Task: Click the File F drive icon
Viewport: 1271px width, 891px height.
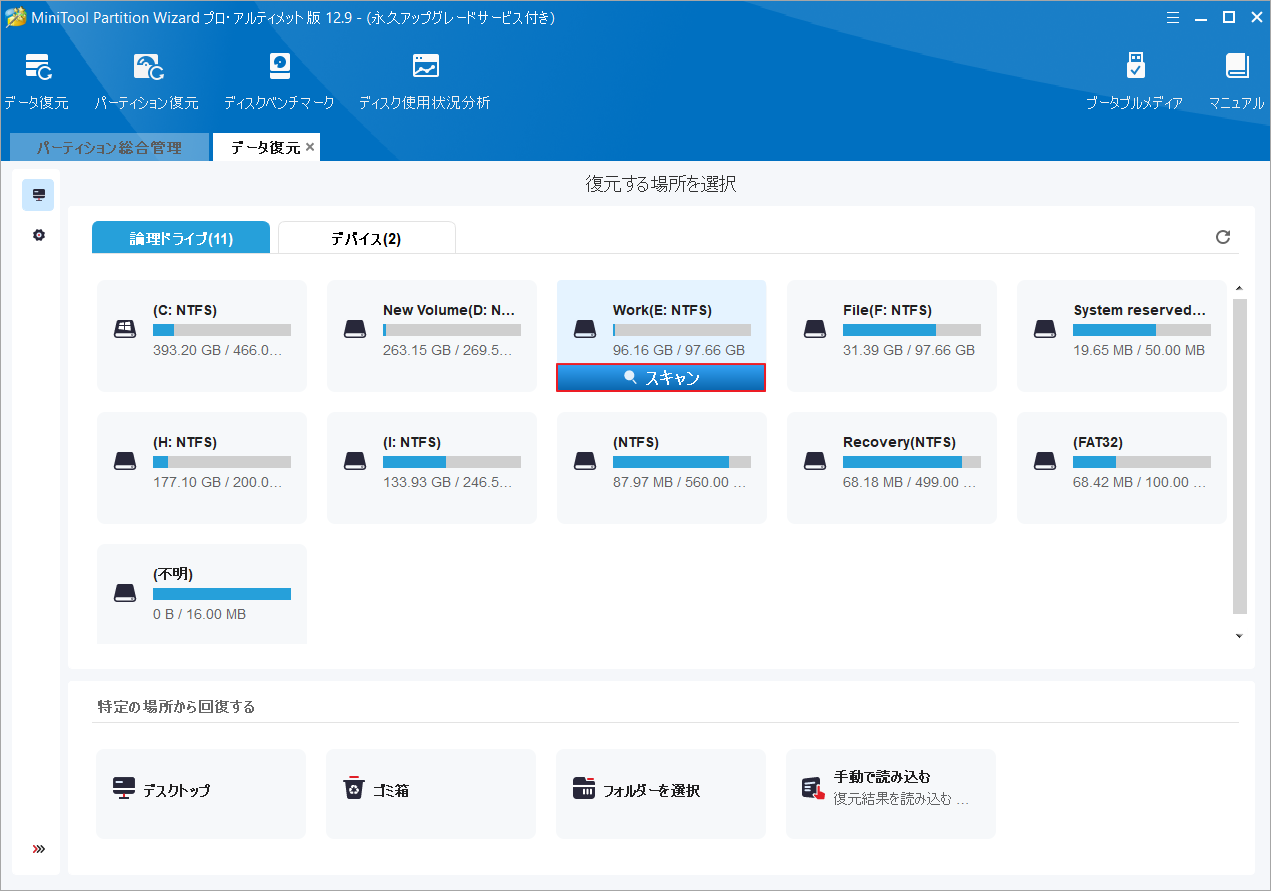Action: pyautogui.click(x=814, y=329)
